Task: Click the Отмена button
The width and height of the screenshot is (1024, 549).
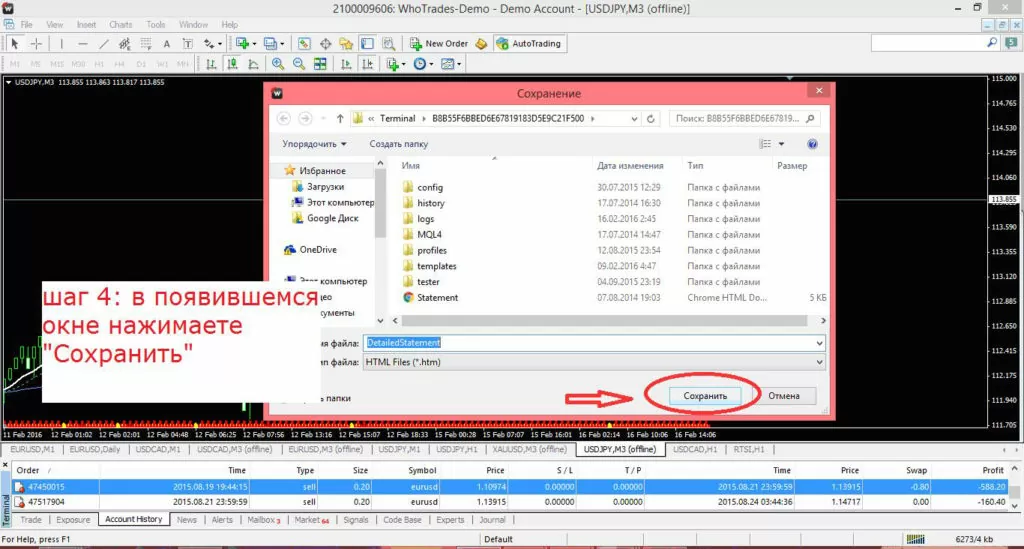Action: [x=783, y=396]
